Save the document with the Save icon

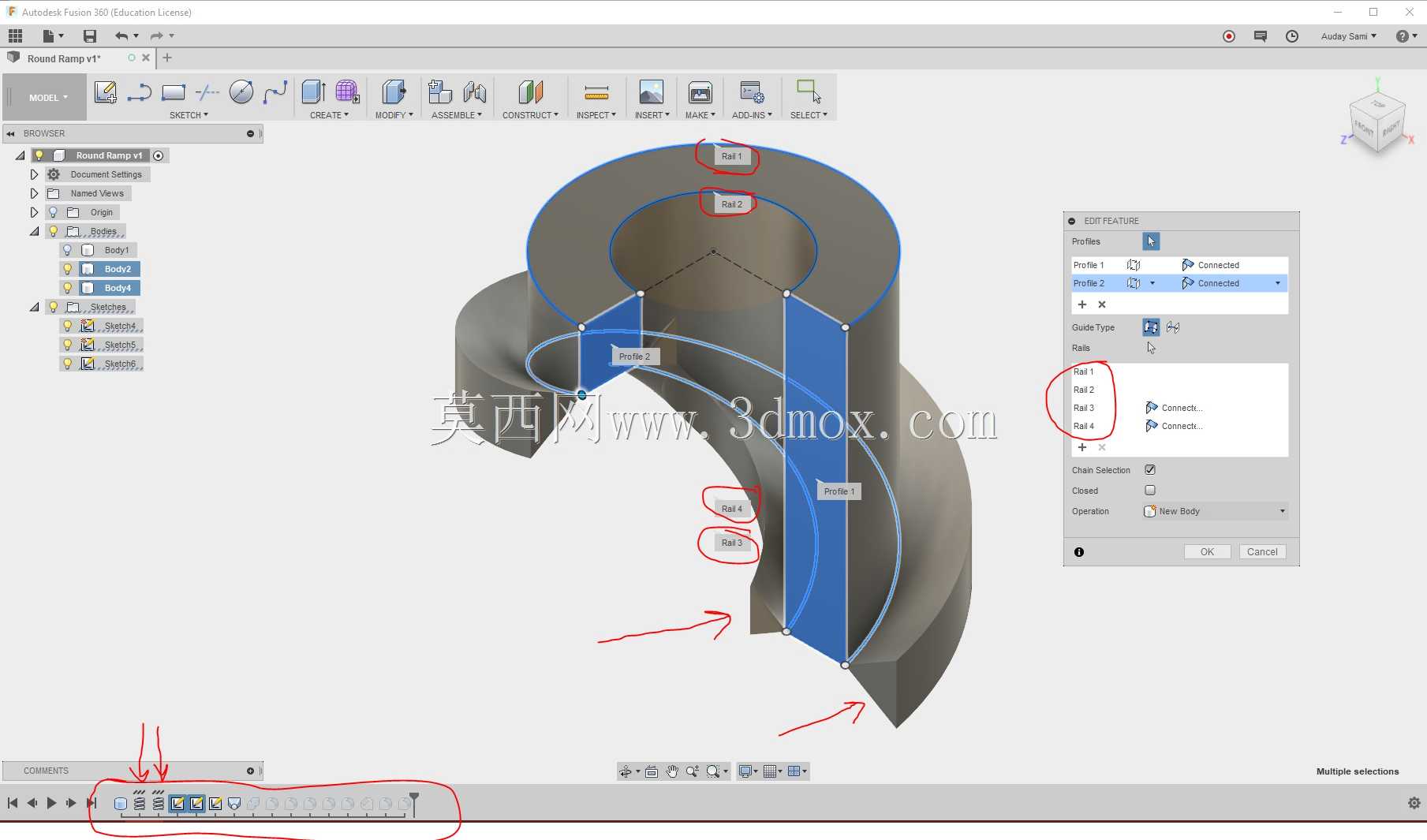click(90, 36)
